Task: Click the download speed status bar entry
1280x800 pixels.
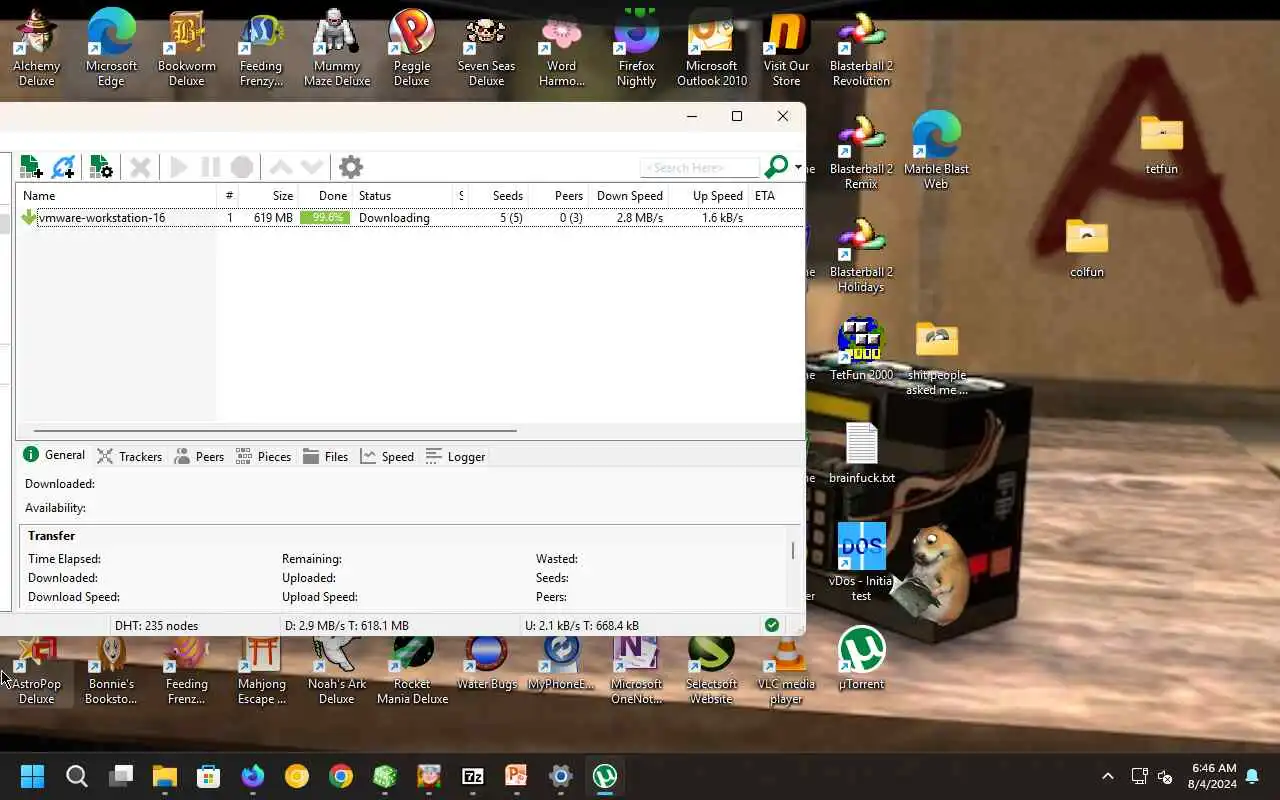Action: click(347, 625)
